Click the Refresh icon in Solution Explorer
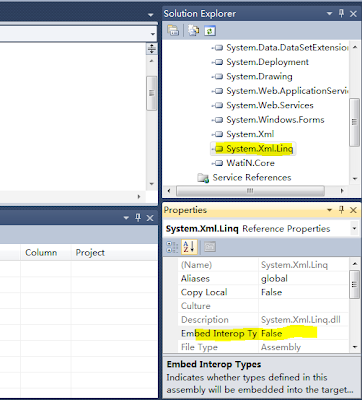Viewport: 362px width, 400px height. tap(210, 31)
